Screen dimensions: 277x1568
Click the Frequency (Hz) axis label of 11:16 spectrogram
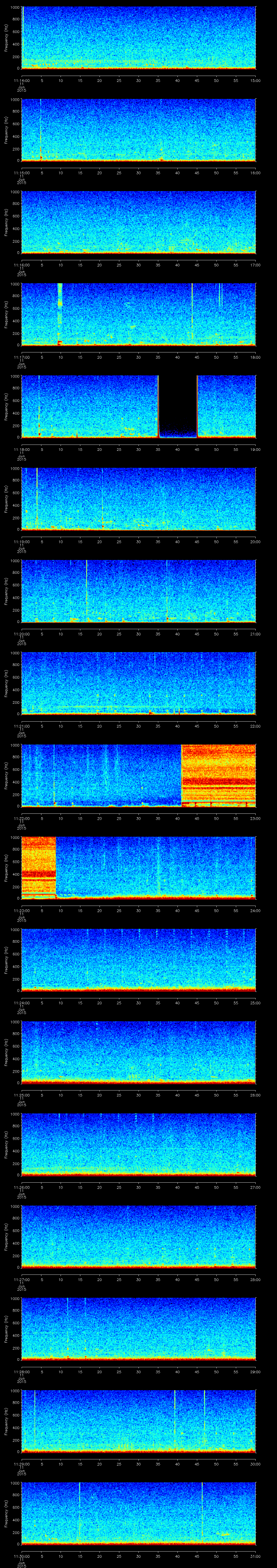[x=7, y=222]
